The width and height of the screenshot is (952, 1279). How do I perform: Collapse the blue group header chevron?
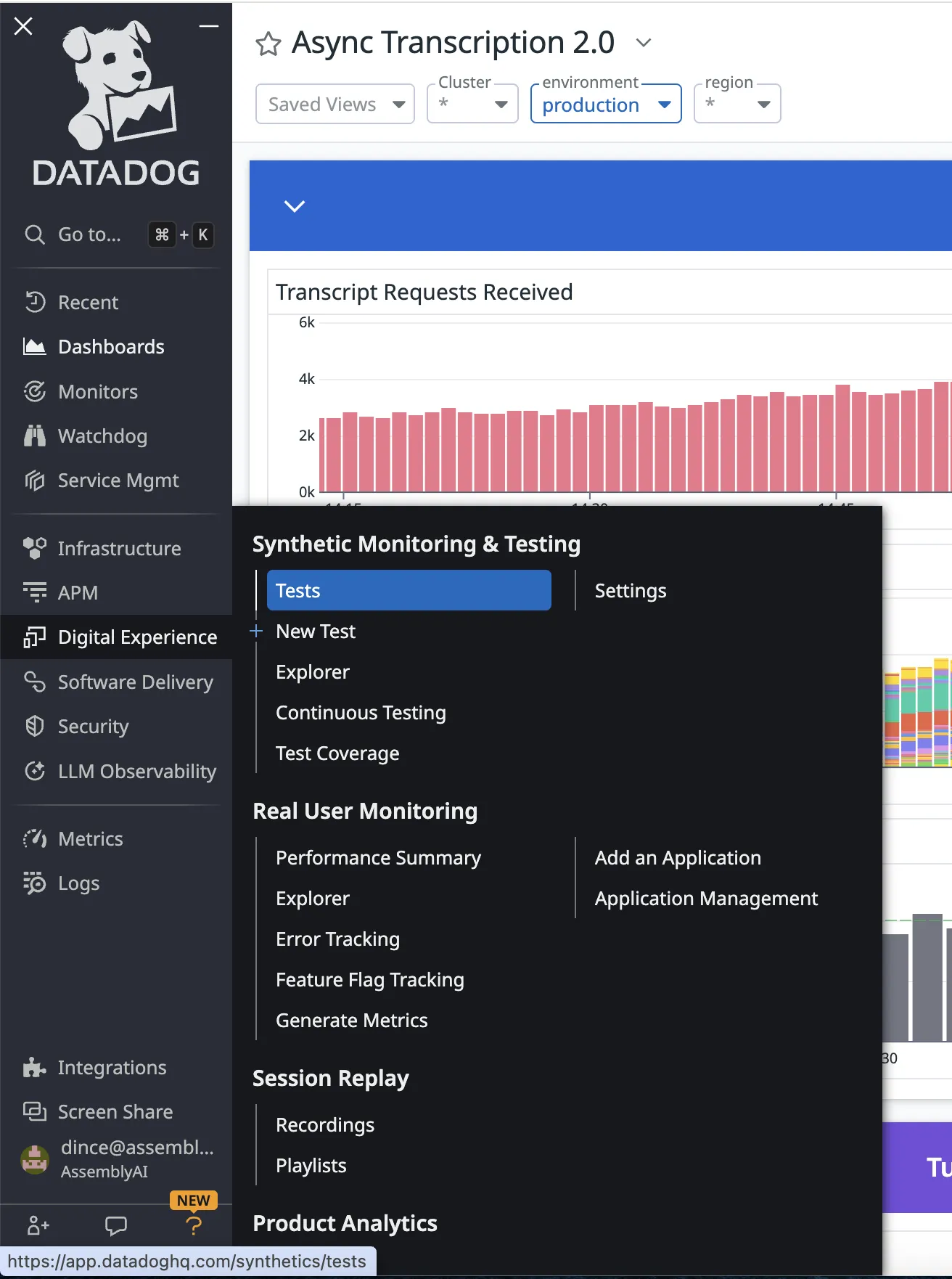point(294,206)
